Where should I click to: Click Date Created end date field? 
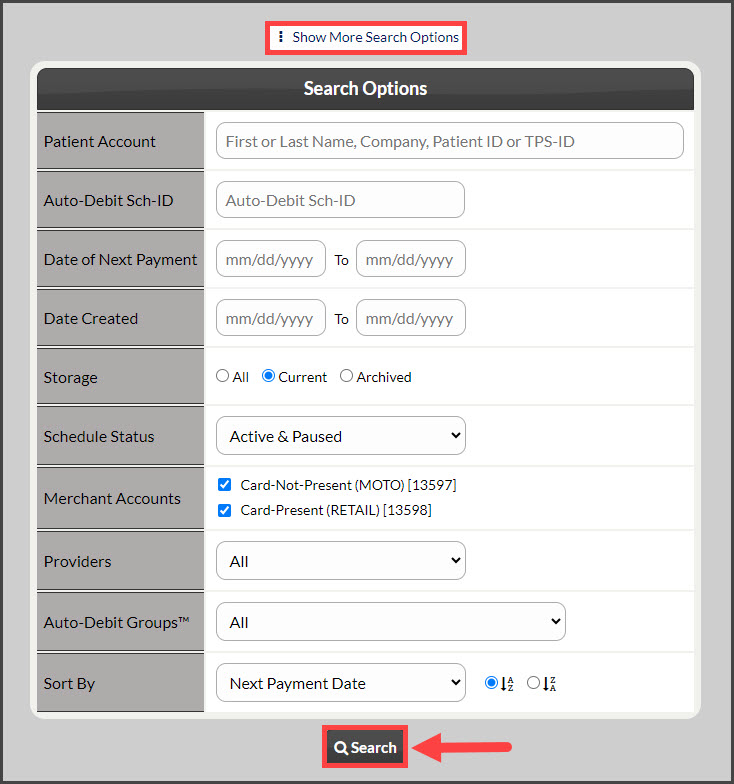[x=410, y=318]
